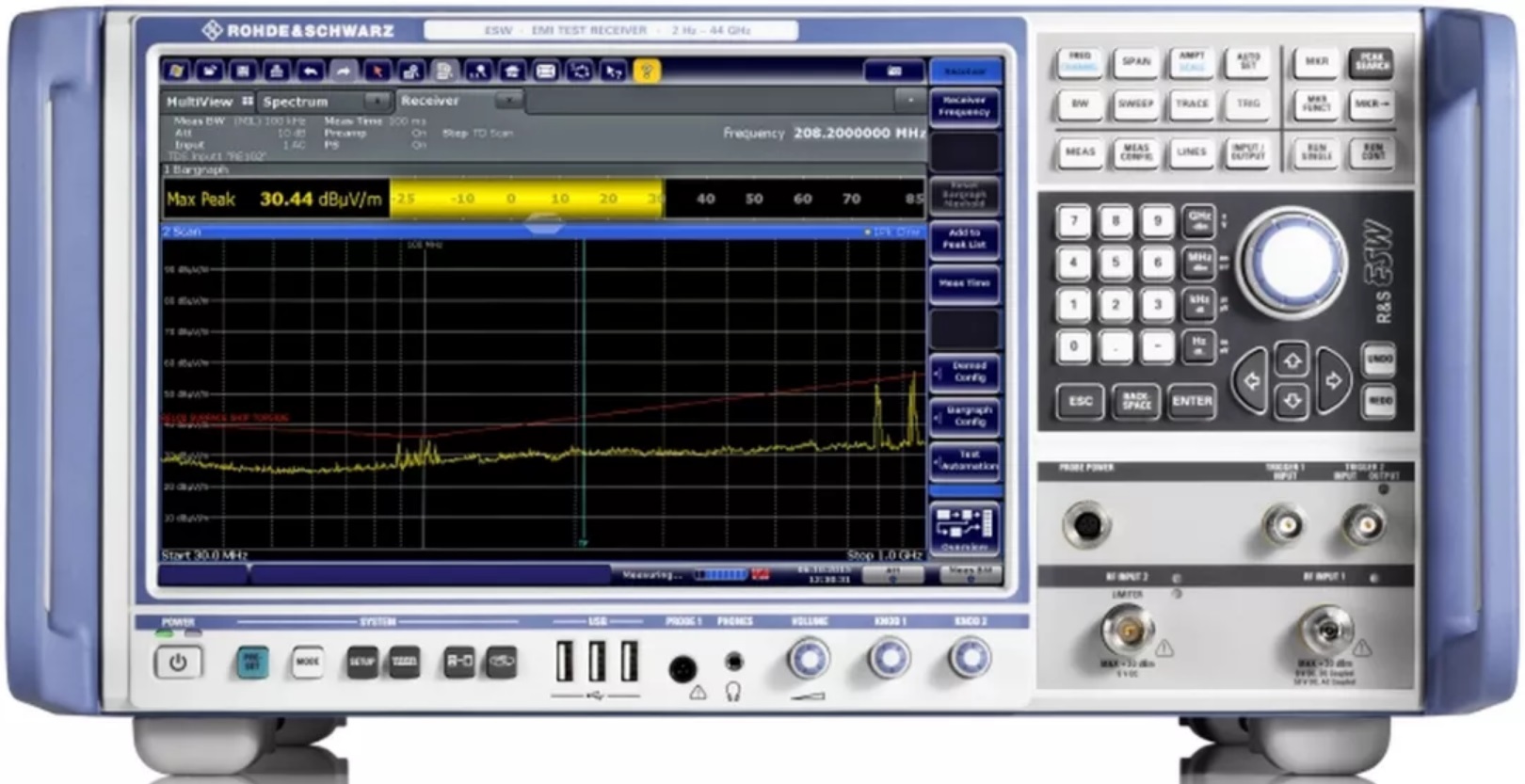The height and width of the screenshot is (784, 1525).
Task: Push the display maximize system key
Action: [459, 662]
